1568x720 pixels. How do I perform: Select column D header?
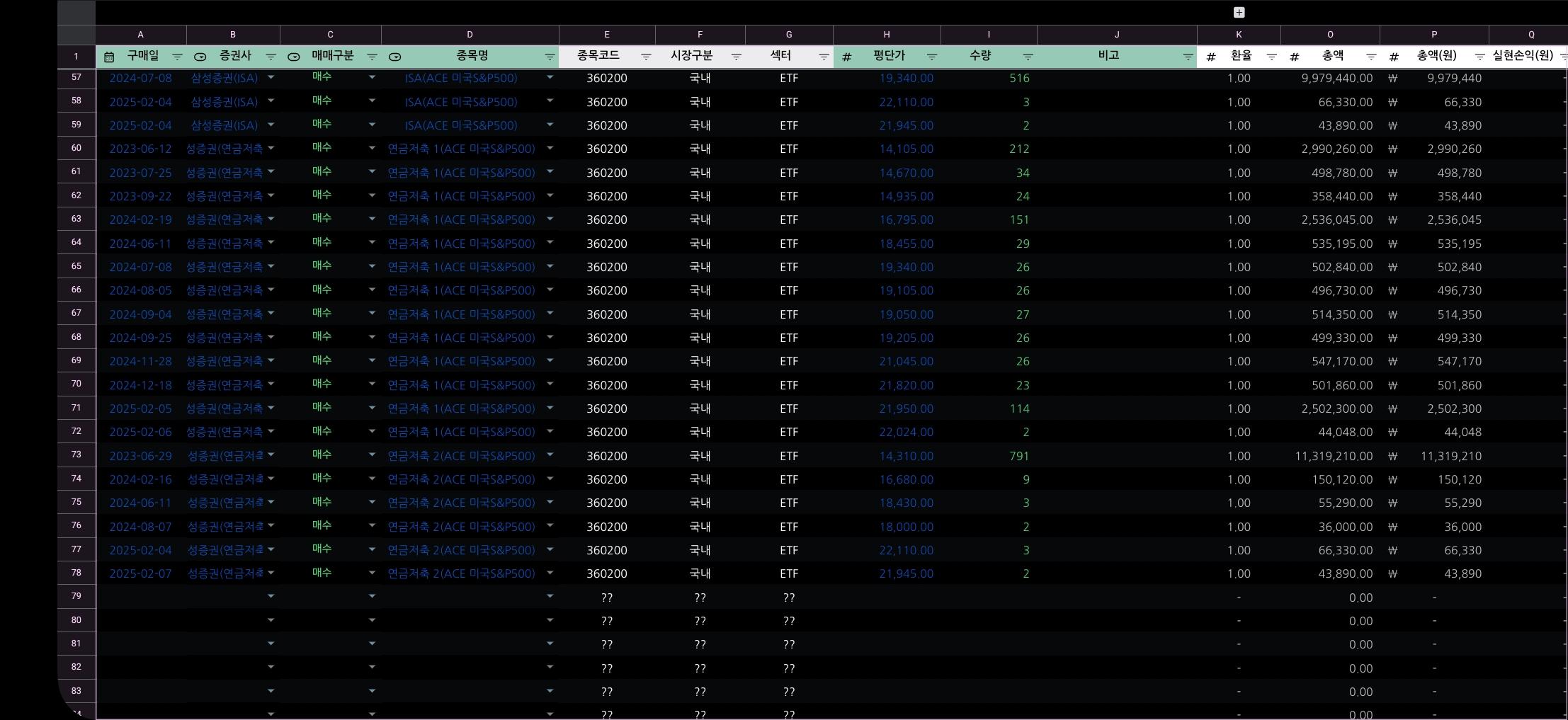tap(470, 35)
